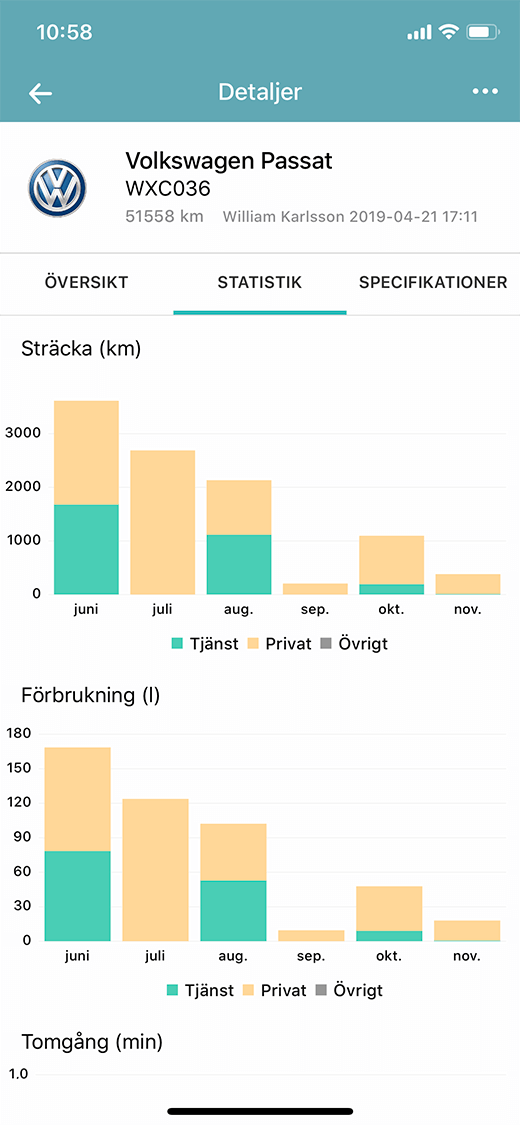
Task: Tap the Volkswagen Passat vehicle title
Action: coord(229,160)
